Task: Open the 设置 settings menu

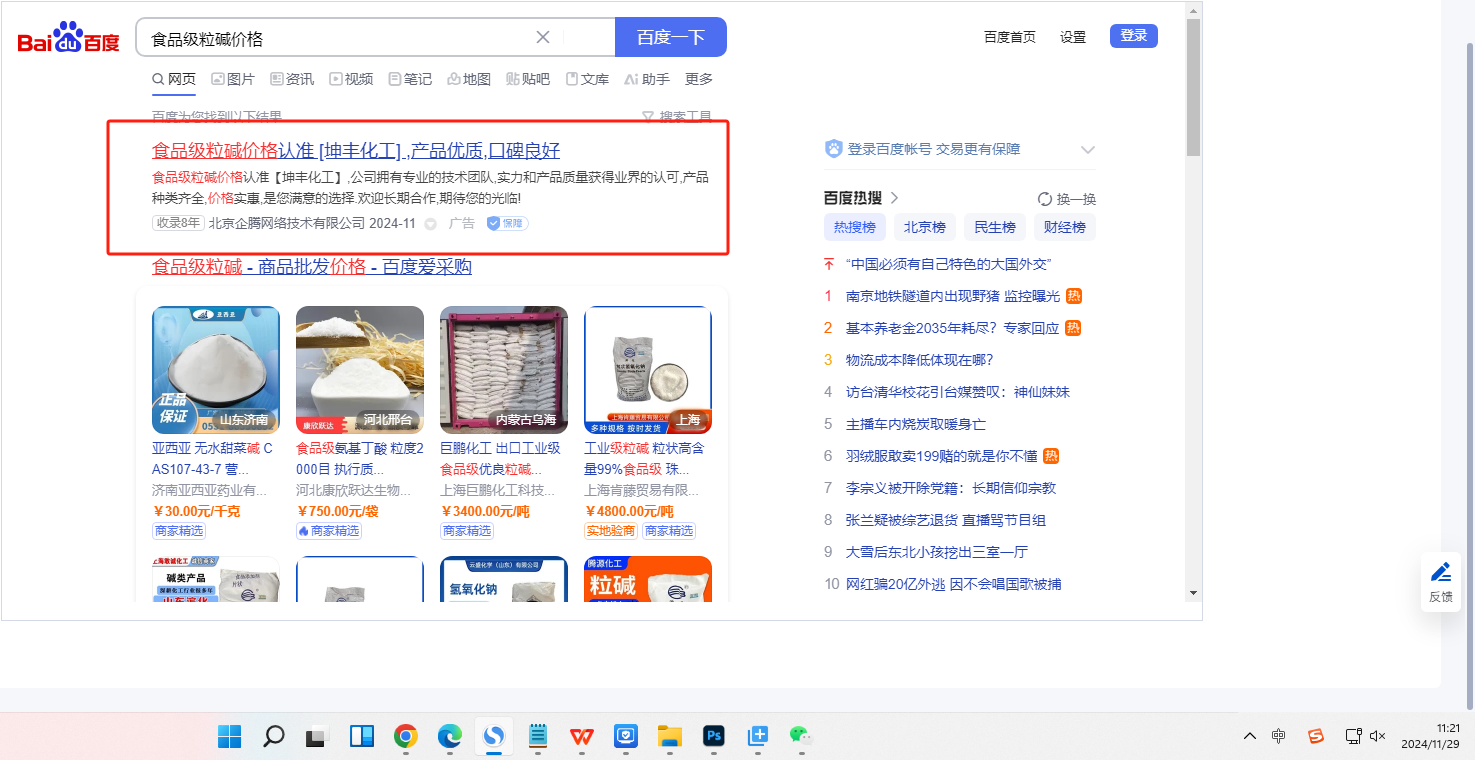Action: pos(1073,37)
